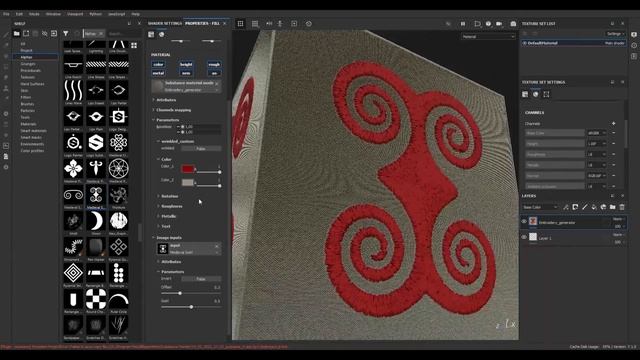This screenshot has height=360, width=640.
Task: Switch to the Shader Settings tab
Action: coord(165,24)
